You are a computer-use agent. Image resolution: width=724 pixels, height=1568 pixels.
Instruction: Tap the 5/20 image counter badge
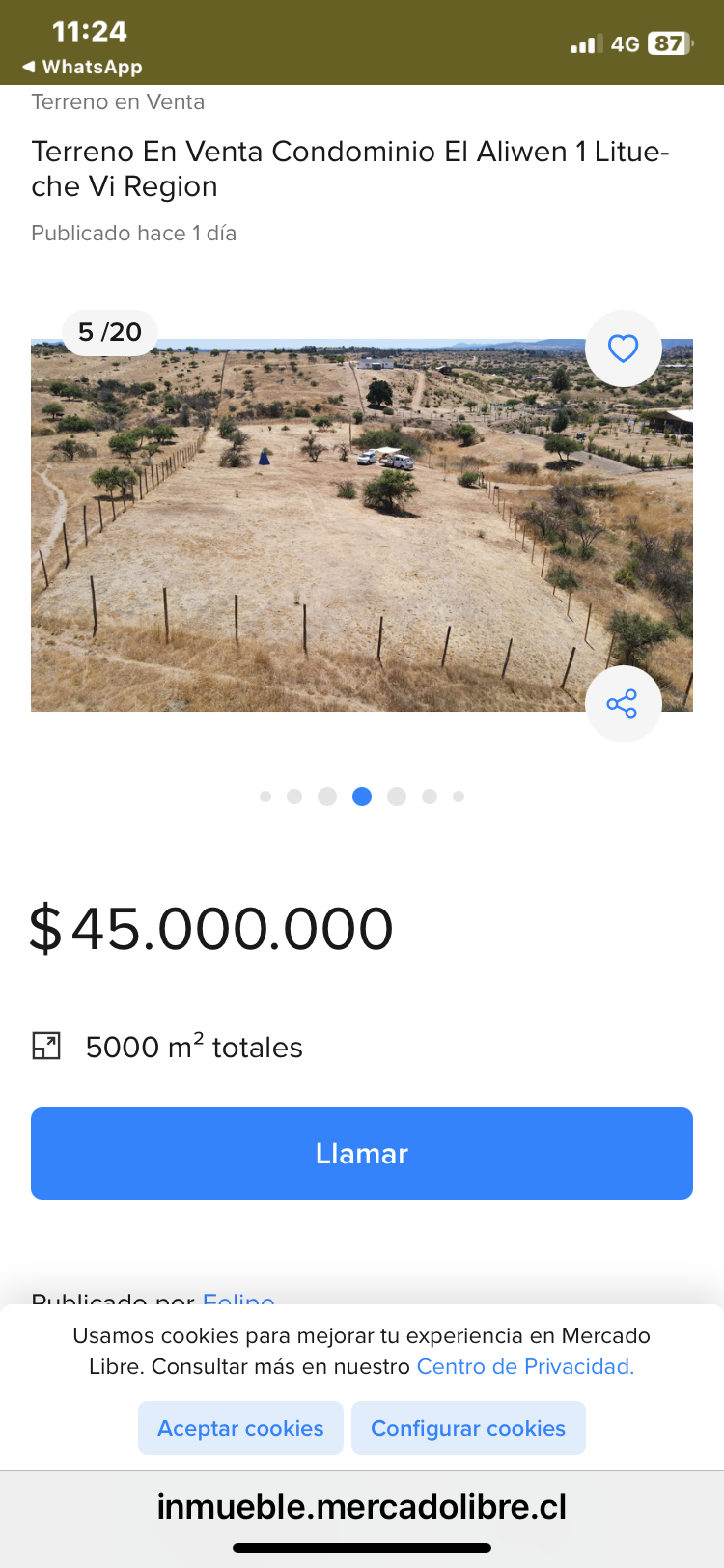tap(110, 332)
